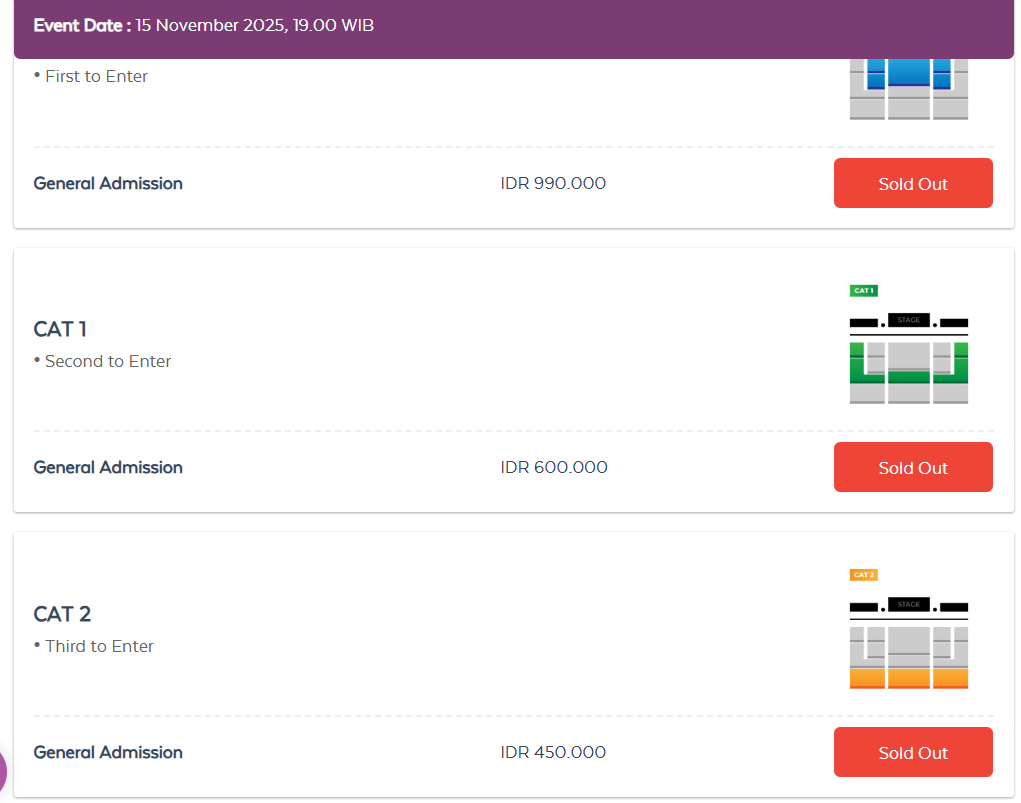Click the orange CAT 2 label badge
The image size is (1021, 803).
(863, 574)
